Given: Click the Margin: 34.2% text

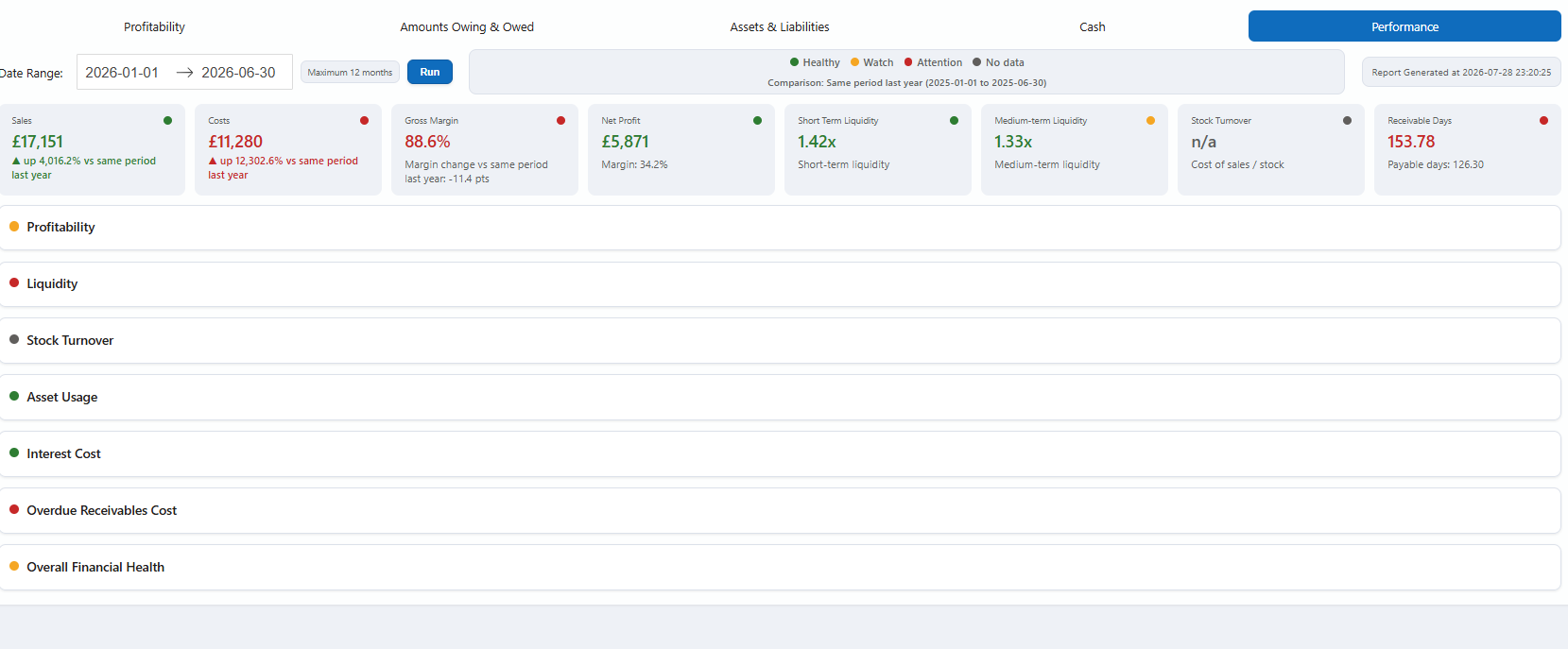Looking at the screenshot, I should click(x=634, y=164).
